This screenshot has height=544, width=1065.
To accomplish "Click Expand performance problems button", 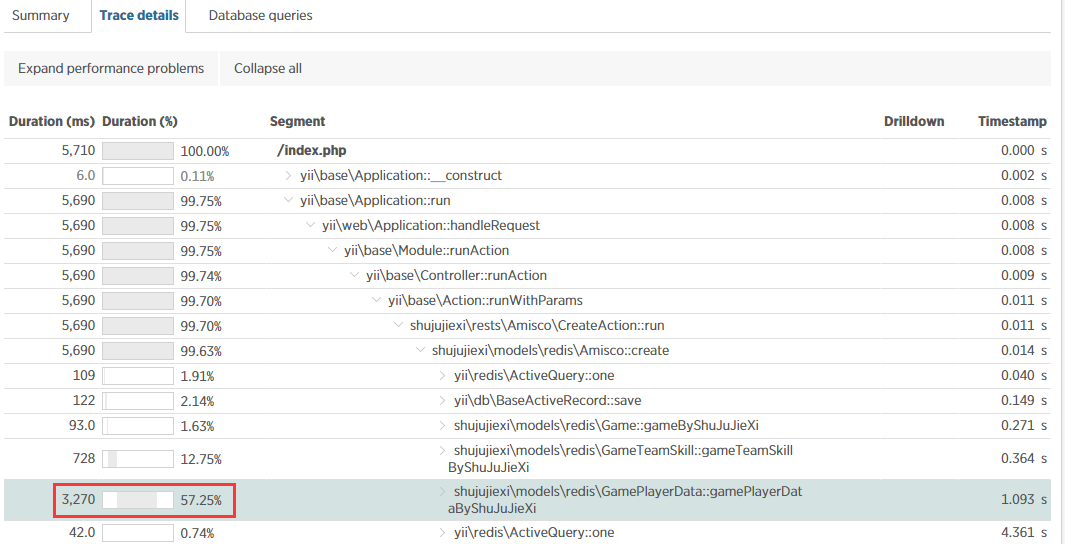I will (x=111, y=69).
